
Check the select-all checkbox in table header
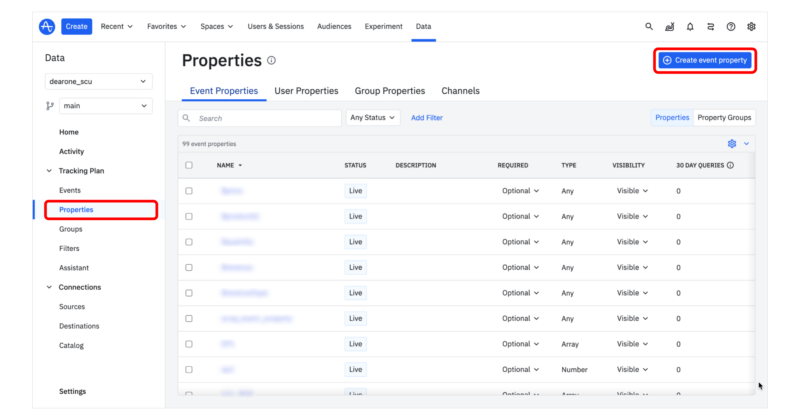(x=189, y=165)
